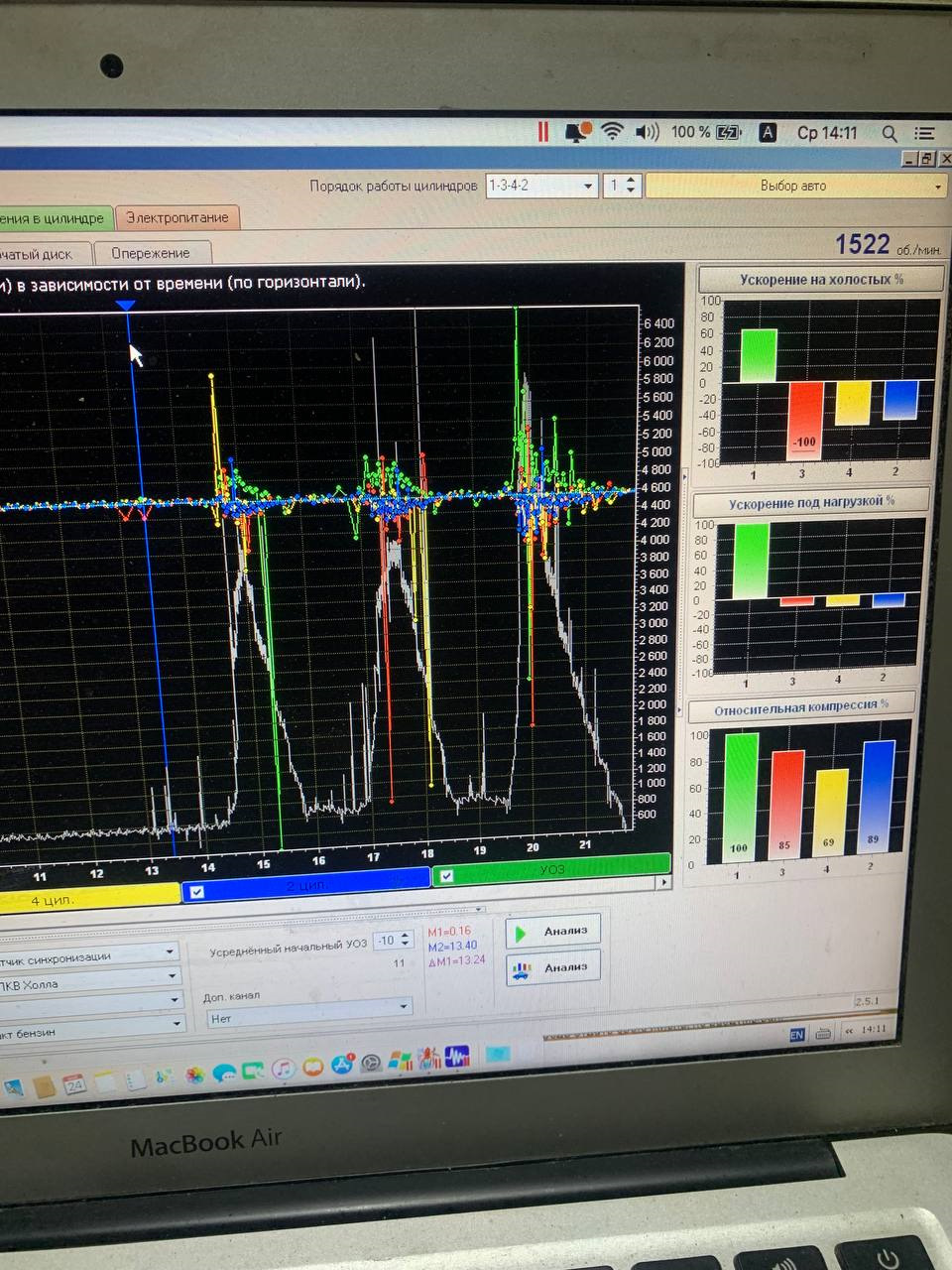Viewport: 952px width, 1270px height.
Task: Click the first cylinder number stepper arrows
Action: pos(632,186)
